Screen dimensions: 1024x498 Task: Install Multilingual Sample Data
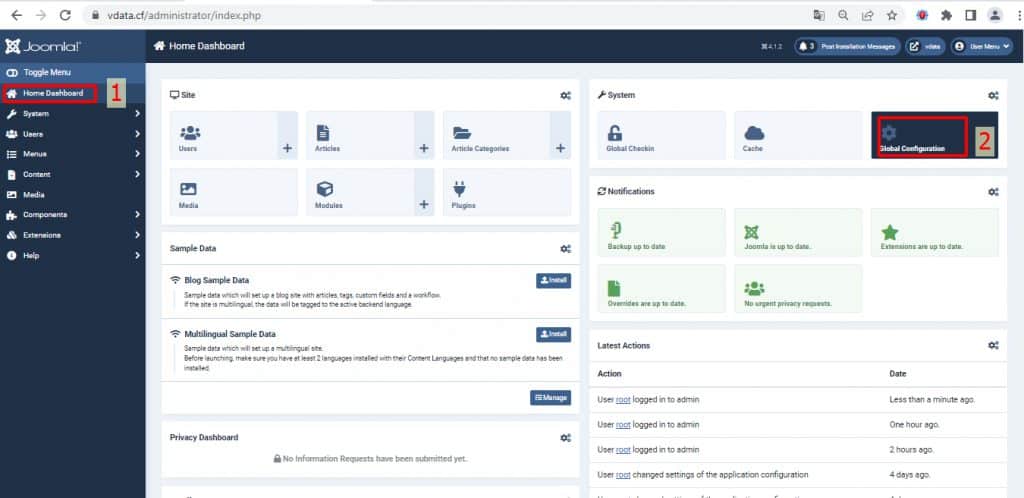553,334
